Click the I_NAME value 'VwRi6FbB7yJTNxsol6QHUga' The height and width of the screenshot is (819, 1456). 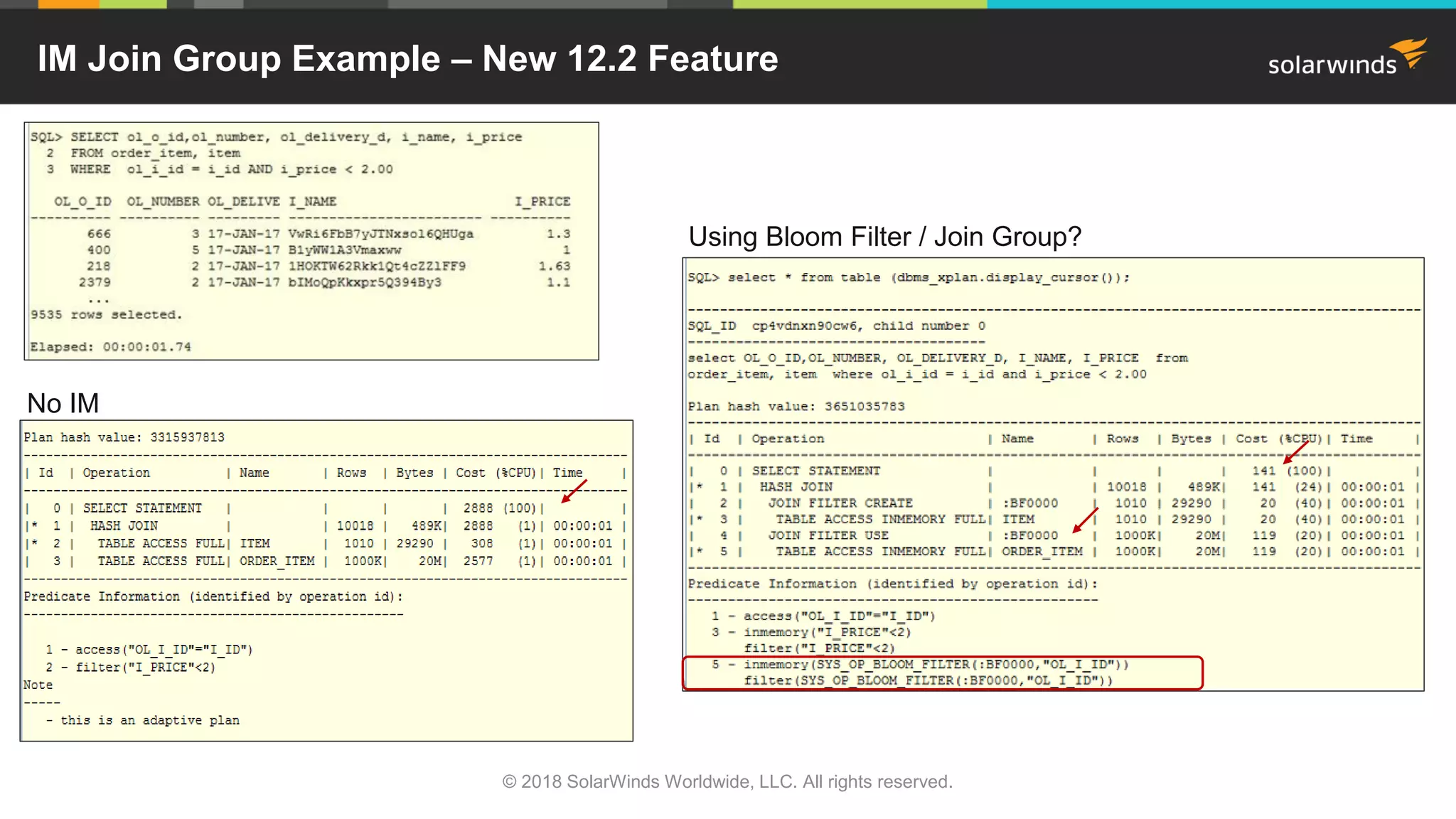[381, 234]
